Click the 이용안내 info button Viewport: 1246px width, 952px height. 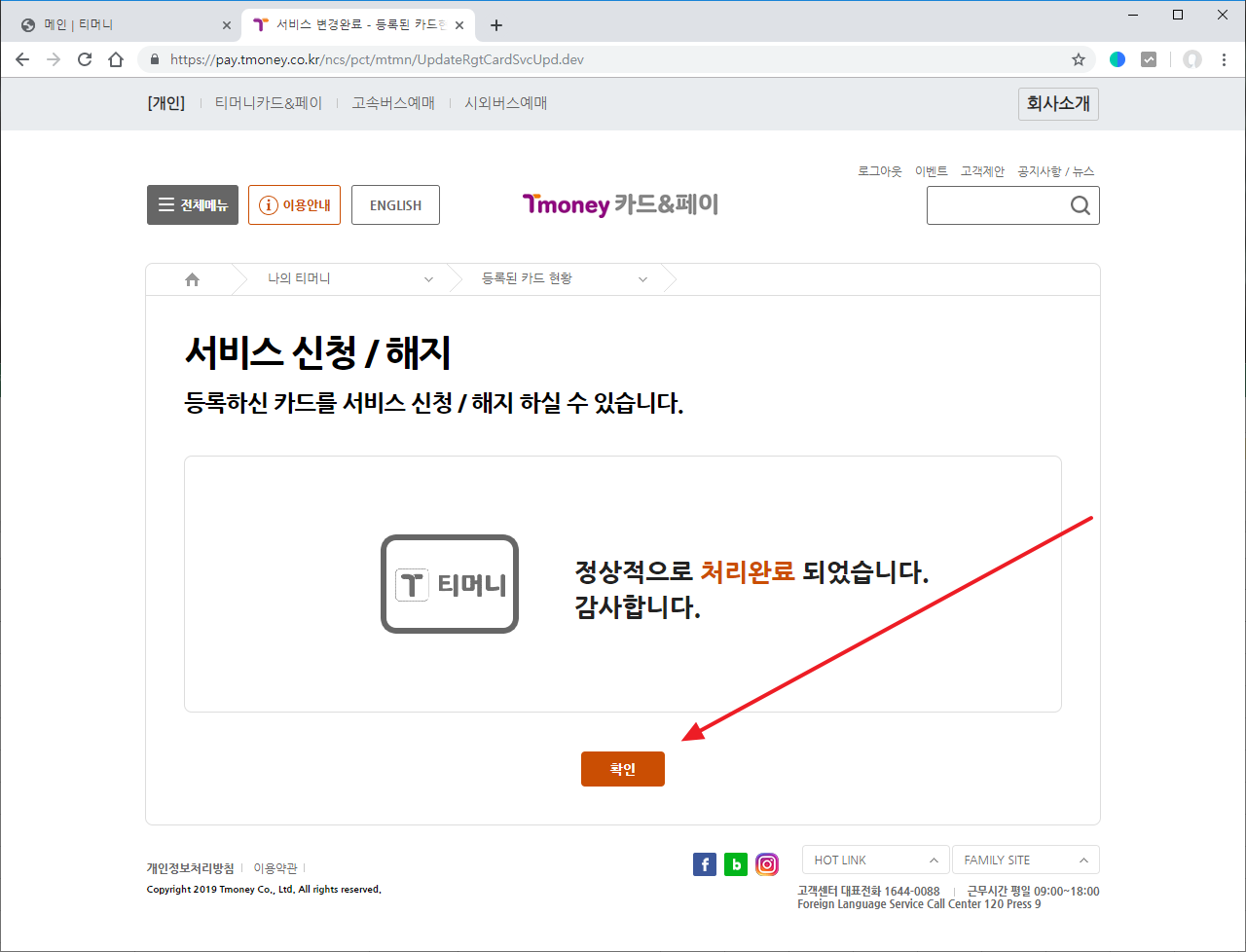coord(294,205)
